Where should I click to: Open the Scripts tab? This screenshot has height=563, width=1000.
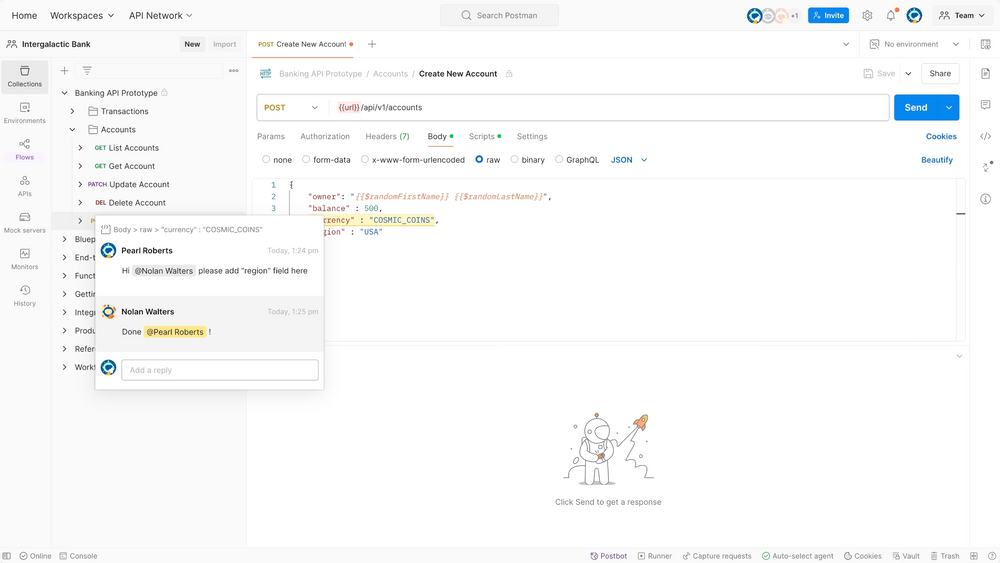pos(482,136)
